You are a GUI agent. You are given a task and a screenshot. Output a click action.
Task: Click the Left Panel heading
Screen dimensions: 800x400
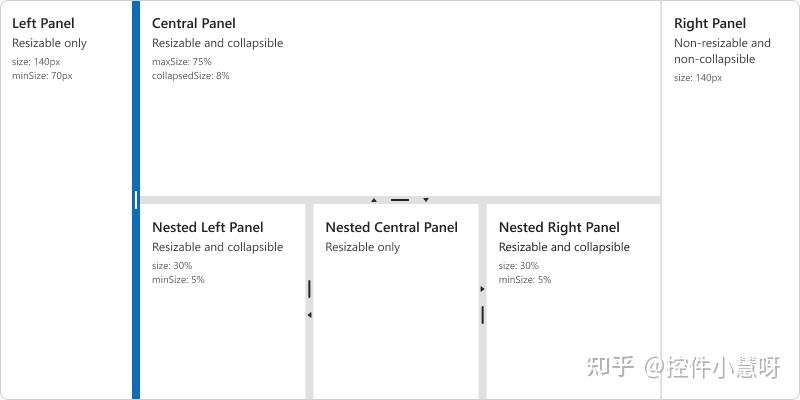click(43, 23)
